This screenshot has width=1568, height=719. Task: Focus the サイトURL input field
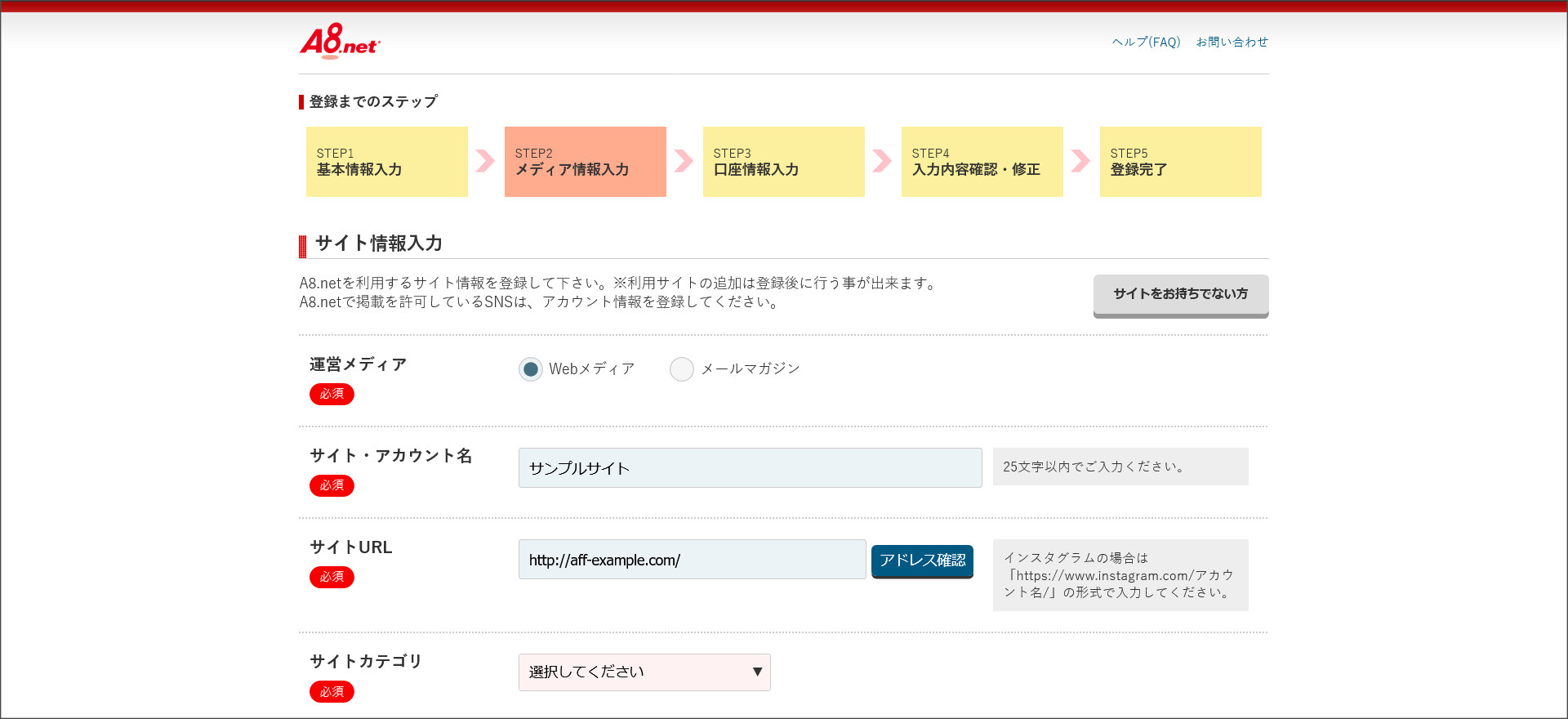tap(692, 560)
